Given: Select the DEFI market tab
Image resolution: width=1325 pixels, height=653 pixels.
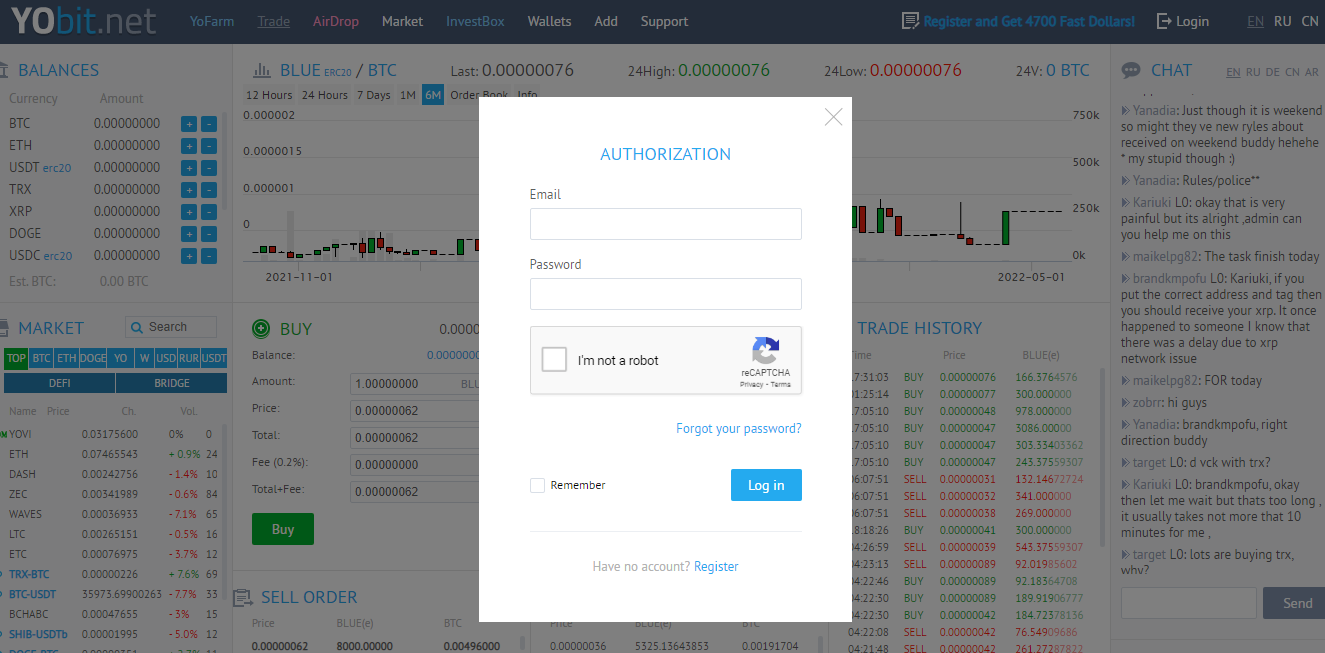Looking at the screenshot, I should 60,383.
